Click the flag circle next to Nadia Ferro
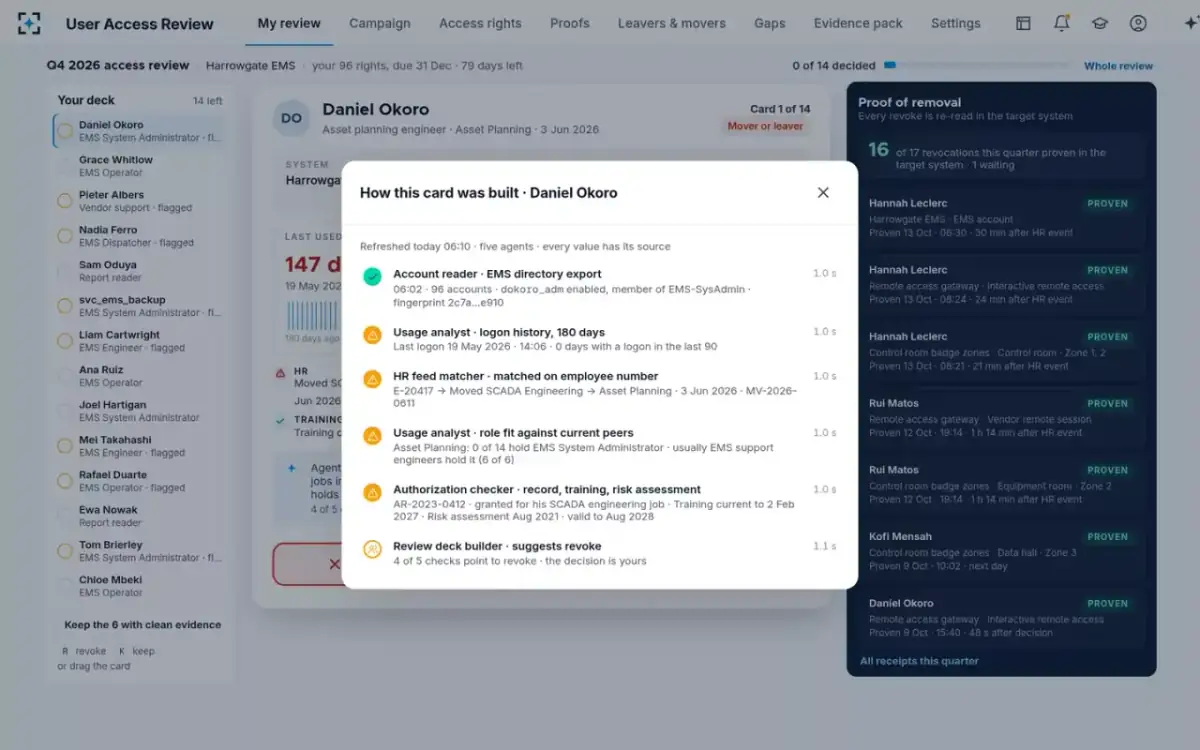Screen dimensions: 1200x750 65,236
